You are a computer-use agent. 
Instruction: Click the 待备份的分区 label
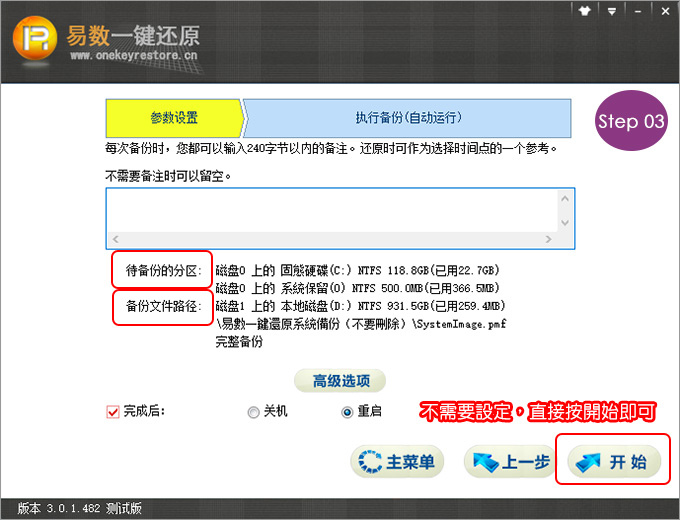(x=163, y=270)
